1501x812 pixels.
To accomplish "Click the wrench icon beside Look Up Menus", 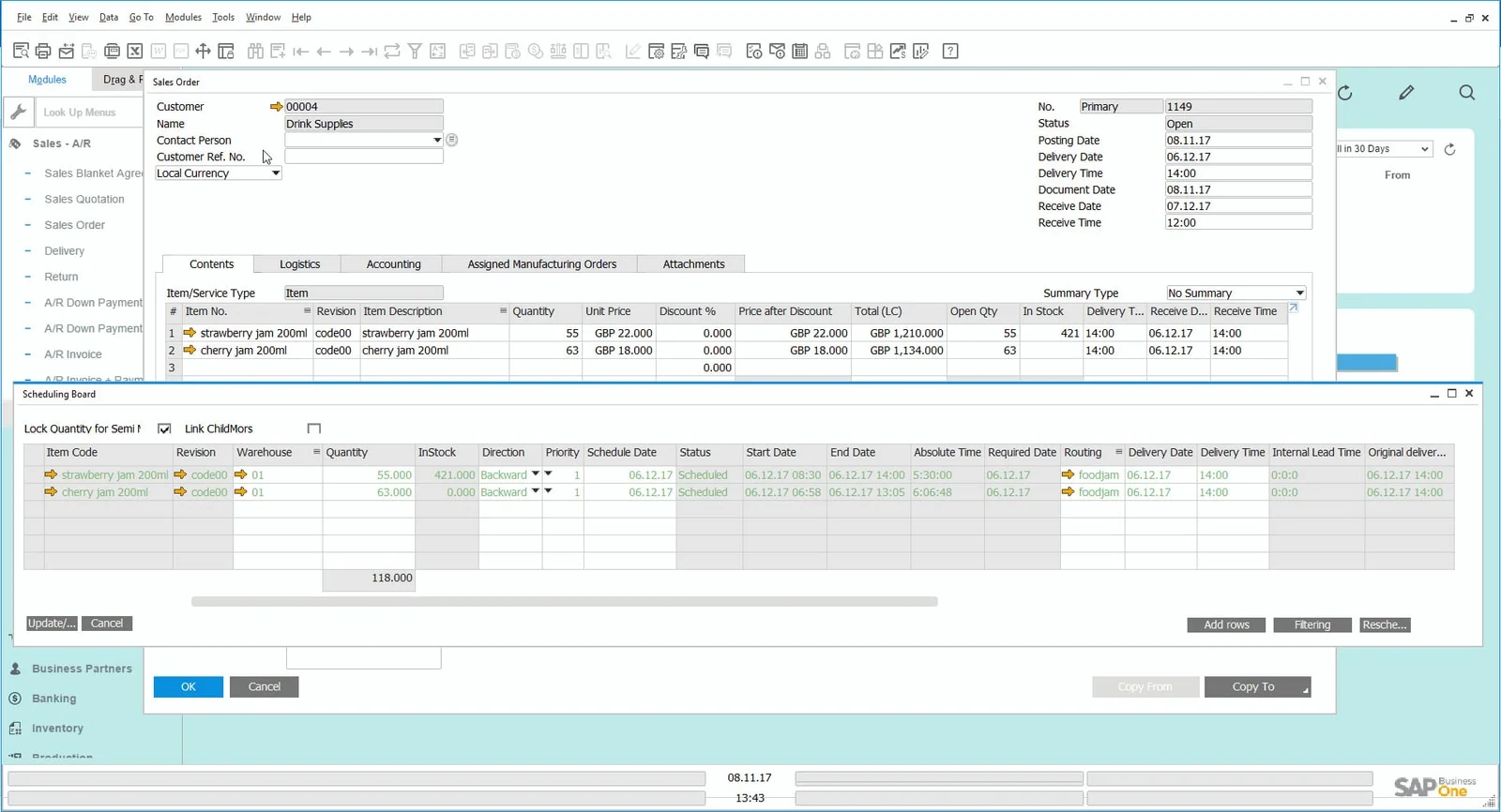I will coord(18,113).
